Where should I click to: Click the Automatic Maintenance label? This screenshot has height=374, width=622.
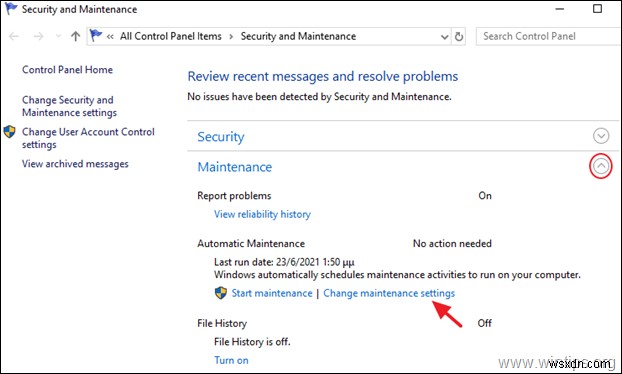coord(251,244)
